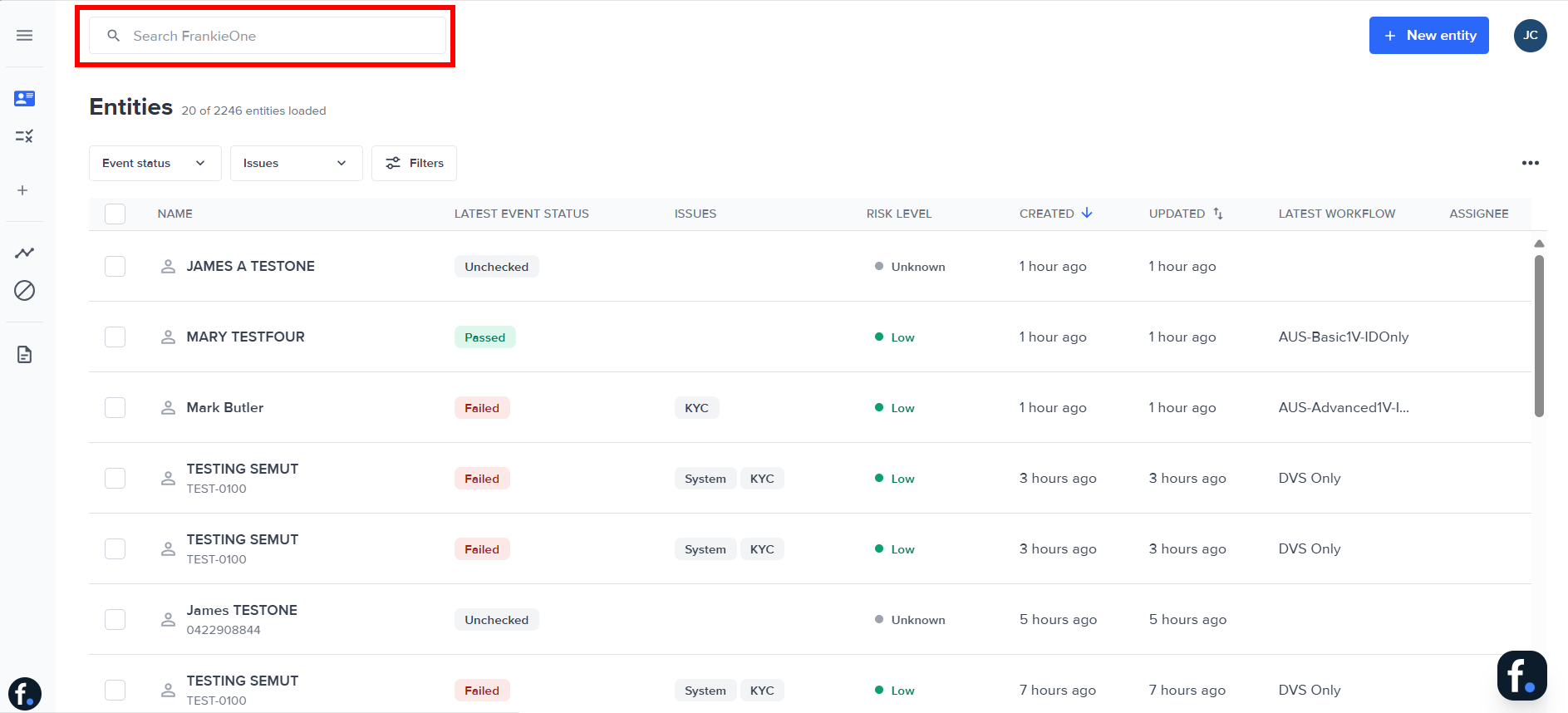Screen dimensions: 1568x713
Task: Open the Entities ID card sidebar icon
Action: pos(25,99)
